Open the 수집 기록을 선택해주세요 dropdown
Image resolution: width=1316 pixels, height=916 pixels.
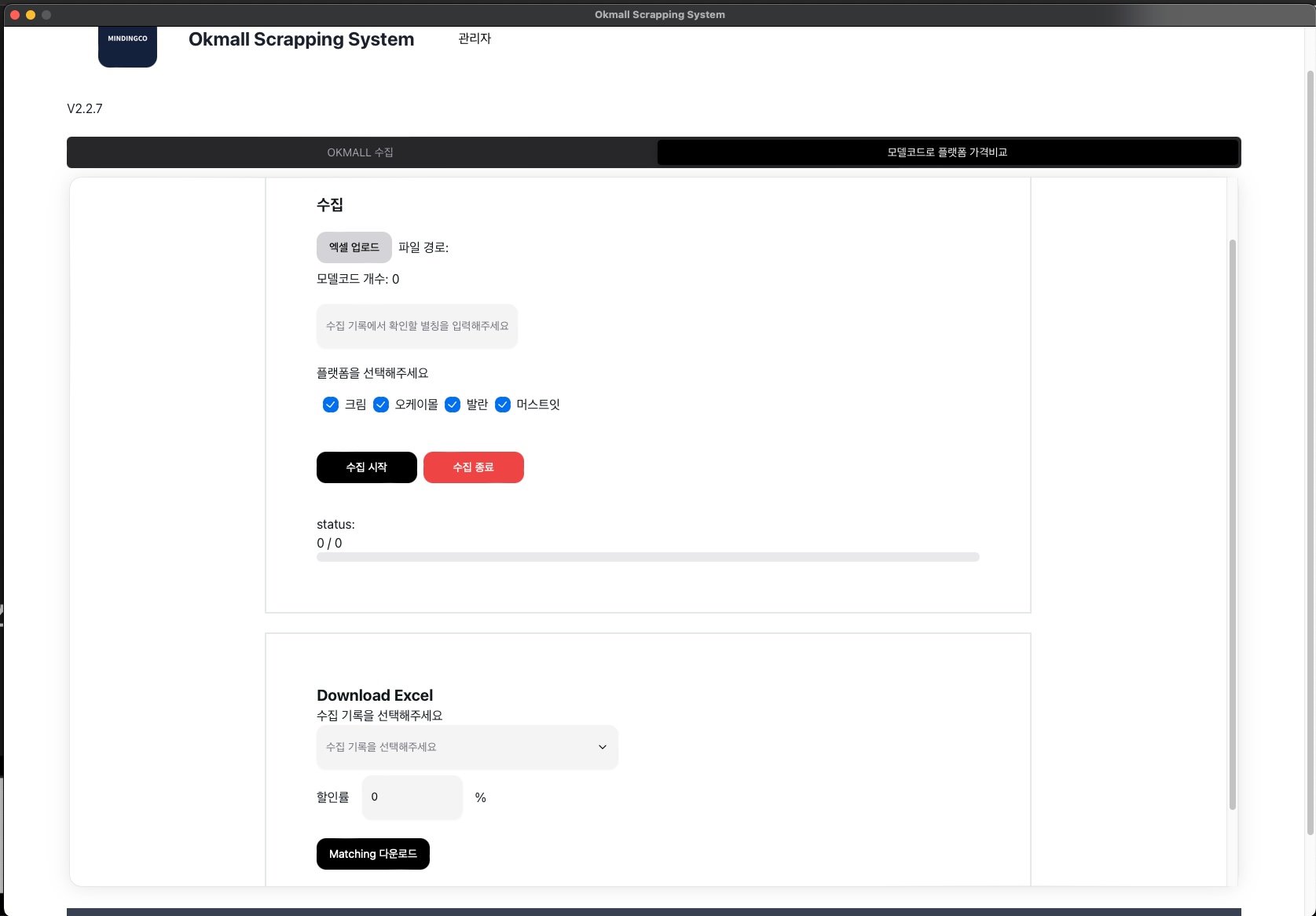tap(467, 747)
